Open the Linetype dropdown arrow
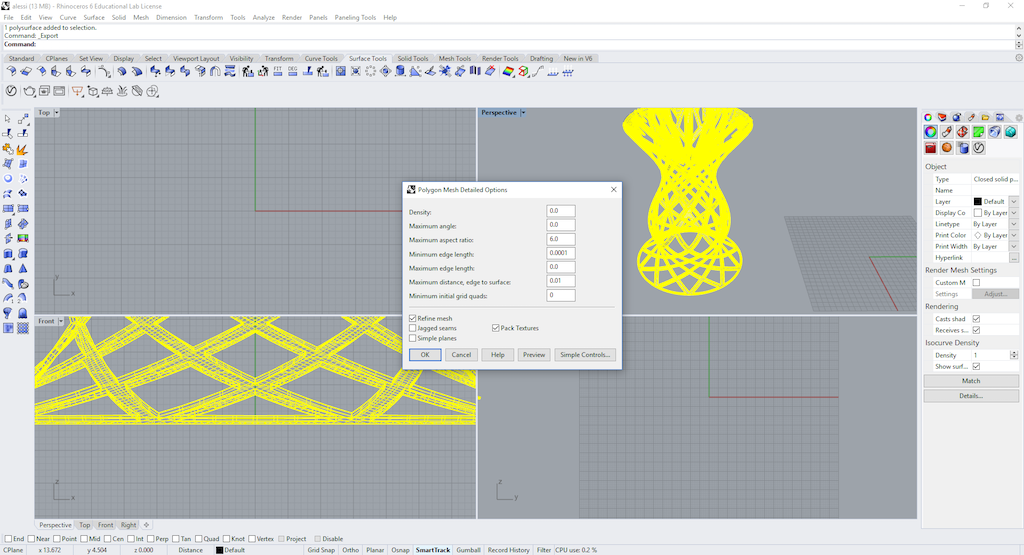 1014,224
